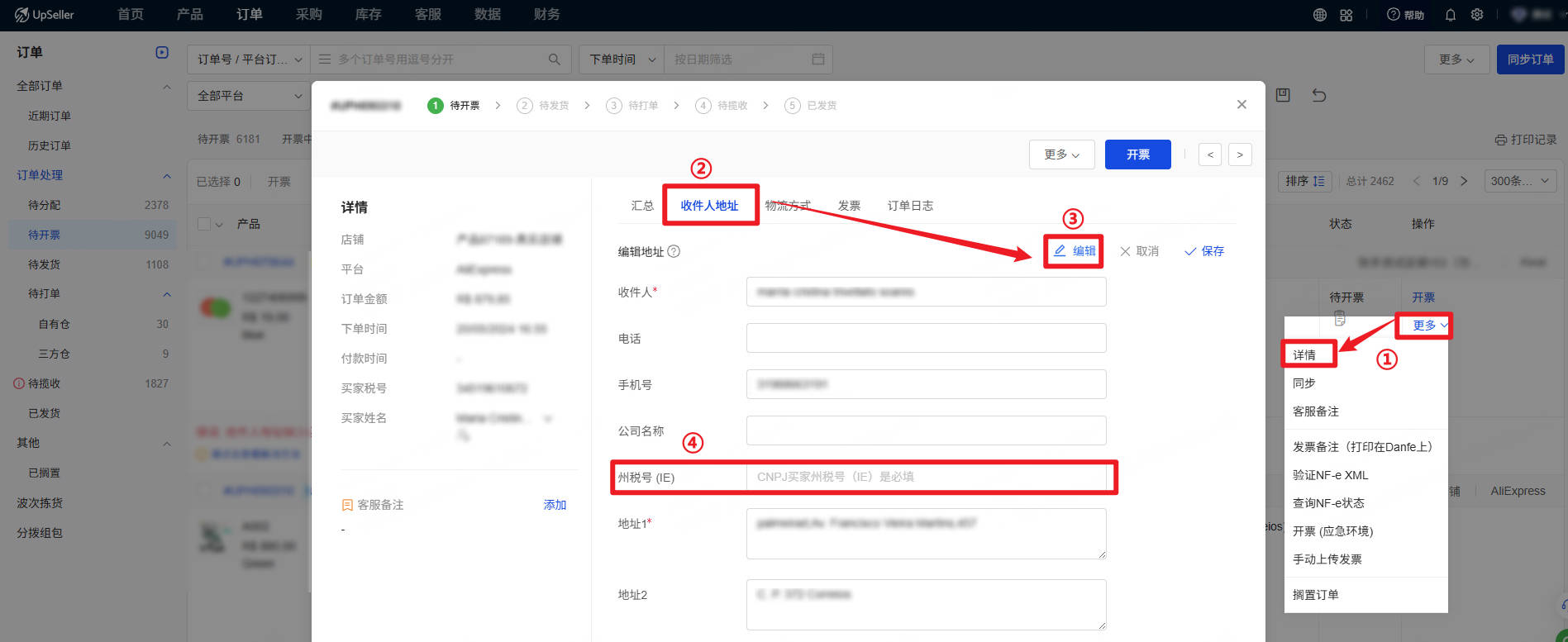The height and width of the screenshot is (642, 1568).
Task: Click the 开票 link in 操作 column
Action: [1423, 297]
